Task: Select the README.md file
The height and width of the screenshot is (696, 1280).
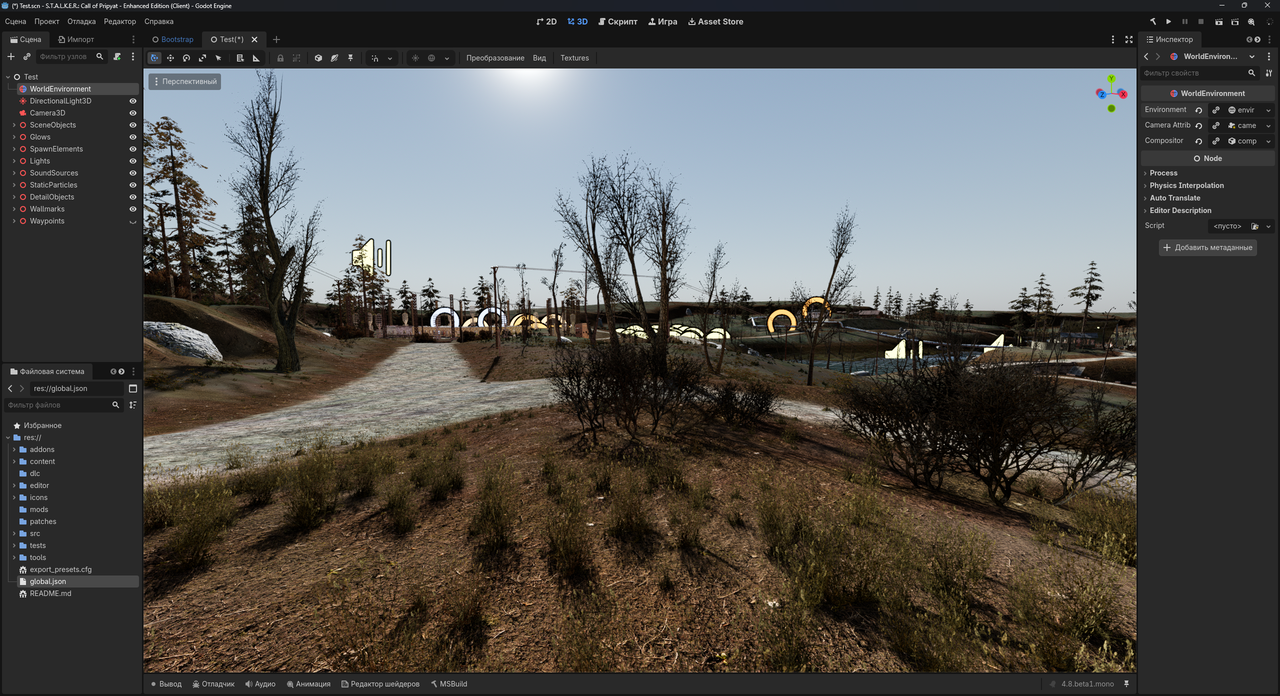Action: click(50, 593)
